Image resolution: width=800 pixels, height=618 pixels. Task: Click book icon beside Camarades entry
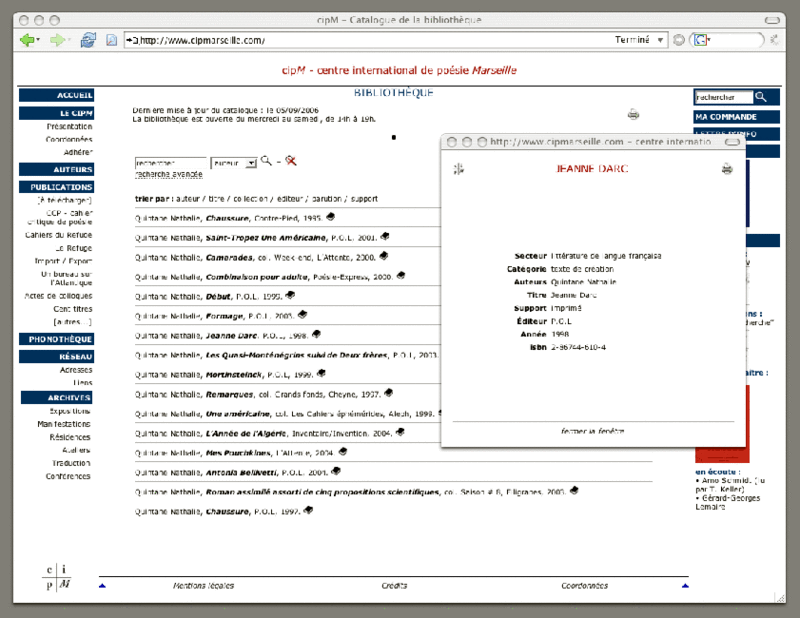click(384, 256)
